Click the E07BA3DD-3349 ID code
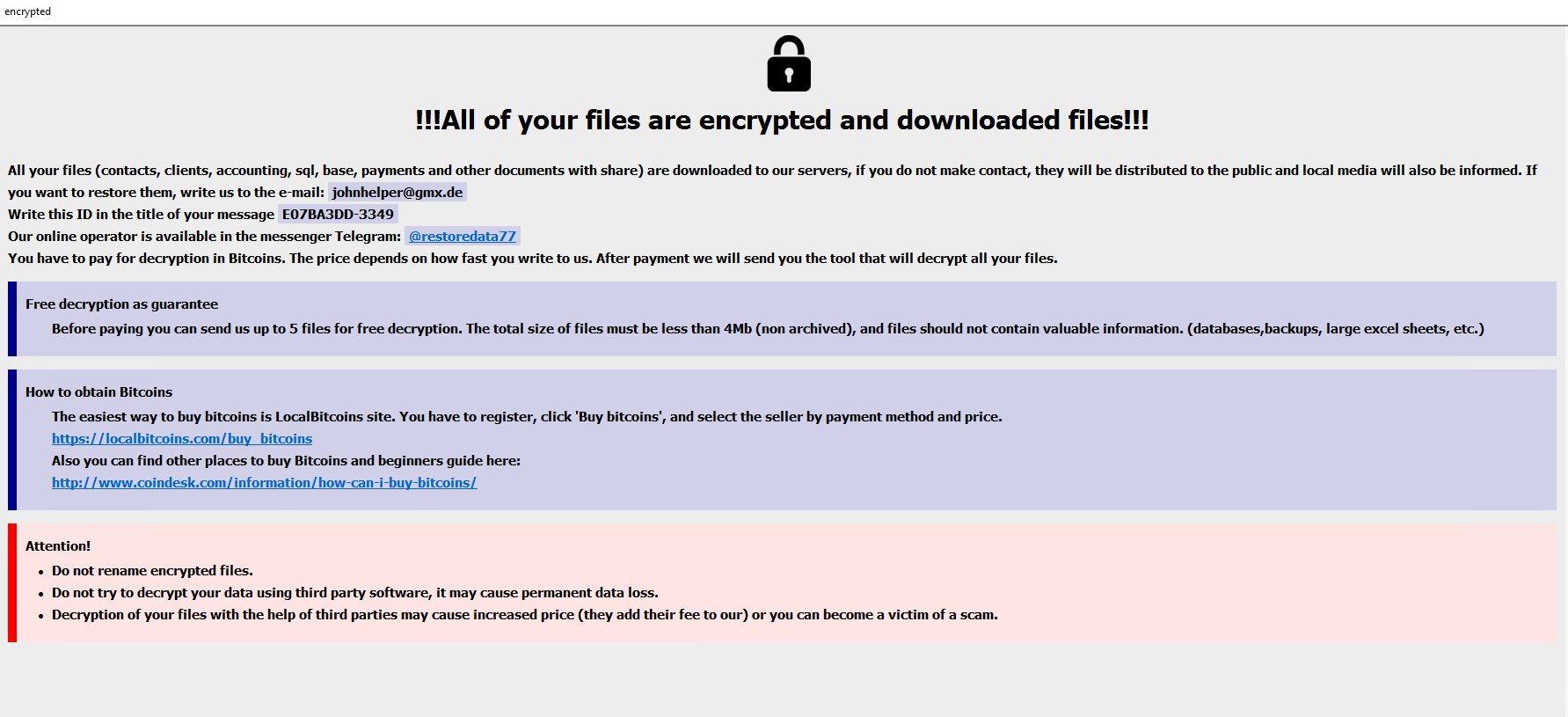1568x717 pixels. click(x=338, y=214)
